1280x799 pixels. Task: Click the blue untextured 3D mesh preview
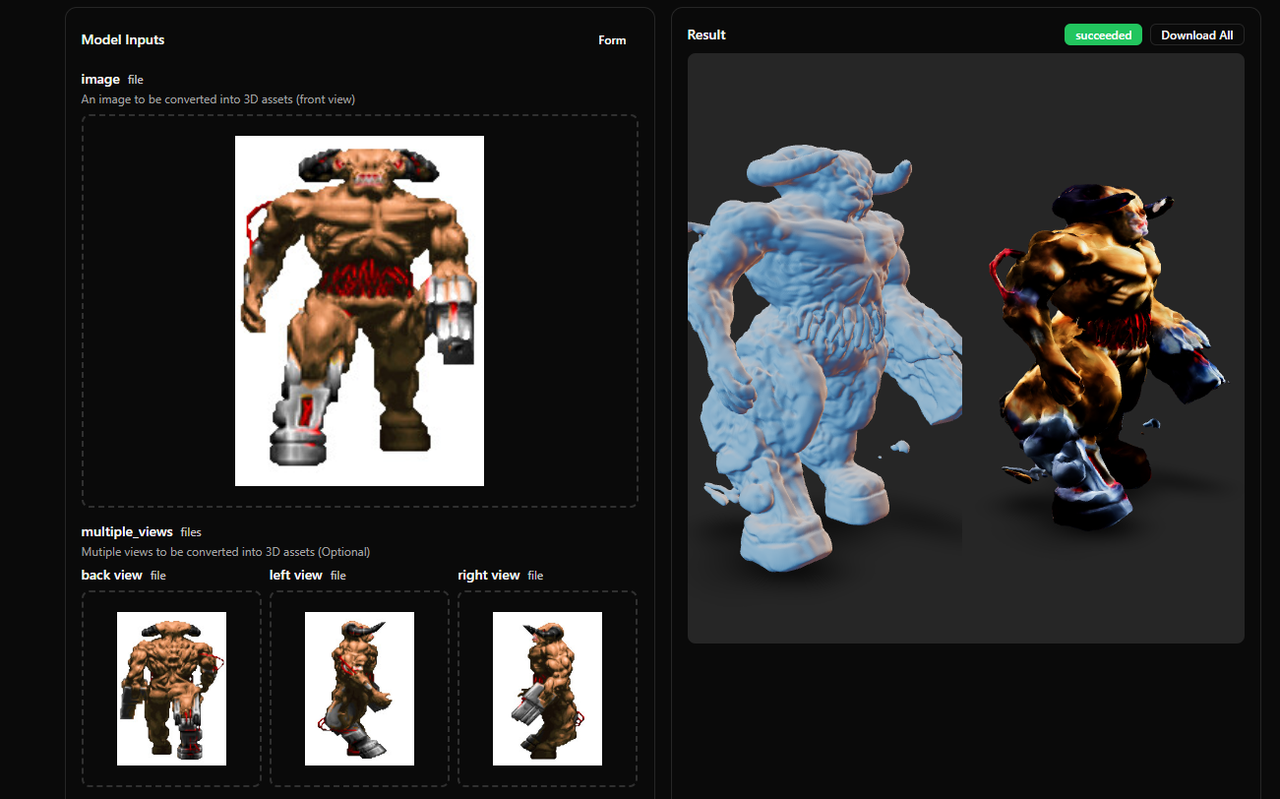click(824, 360)
